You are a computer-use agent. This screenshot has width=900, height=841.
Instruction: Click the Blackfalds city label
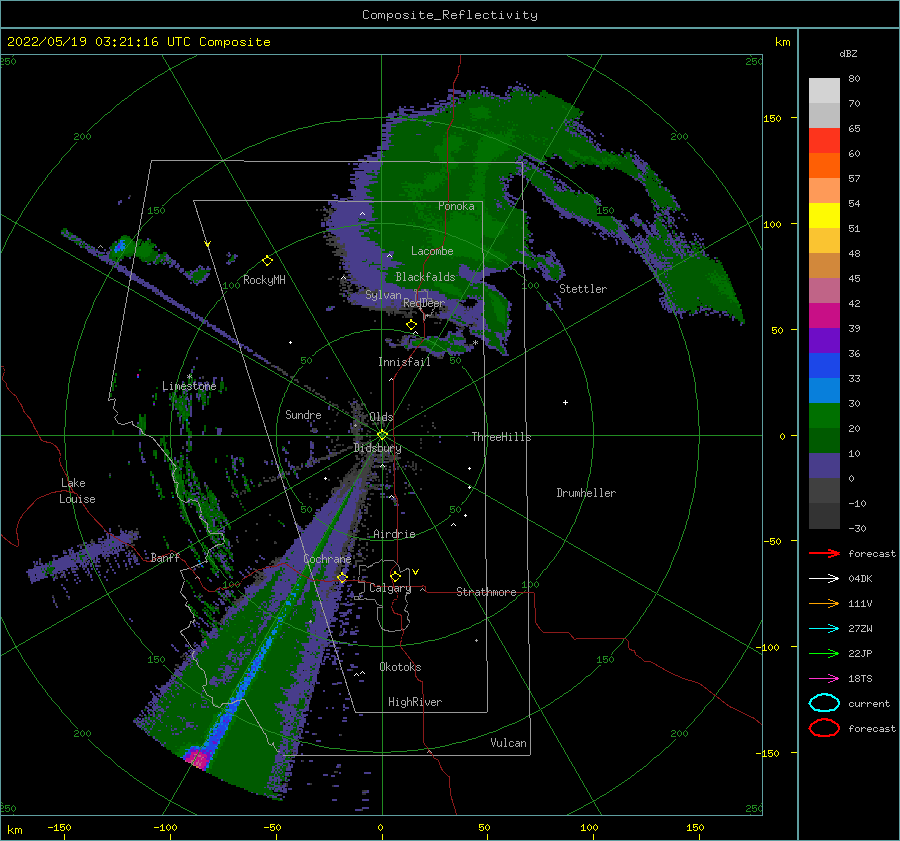pos(425,277)
